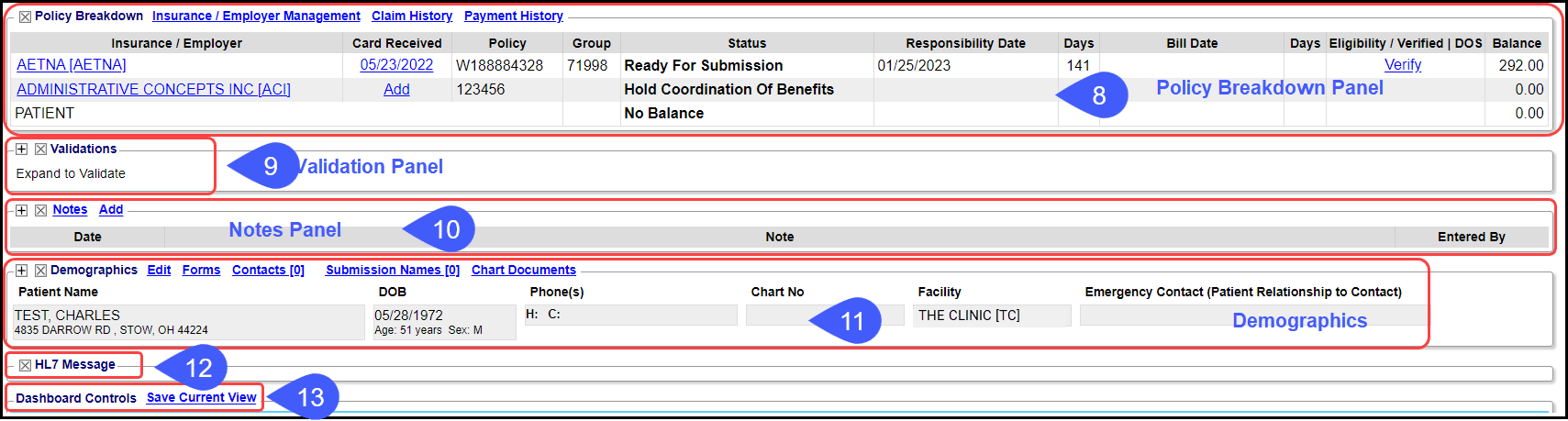The height and width of the screenshot is (421, 1568).
Task: Close the Notes panel X box
Action: click(x=40, y=210)
